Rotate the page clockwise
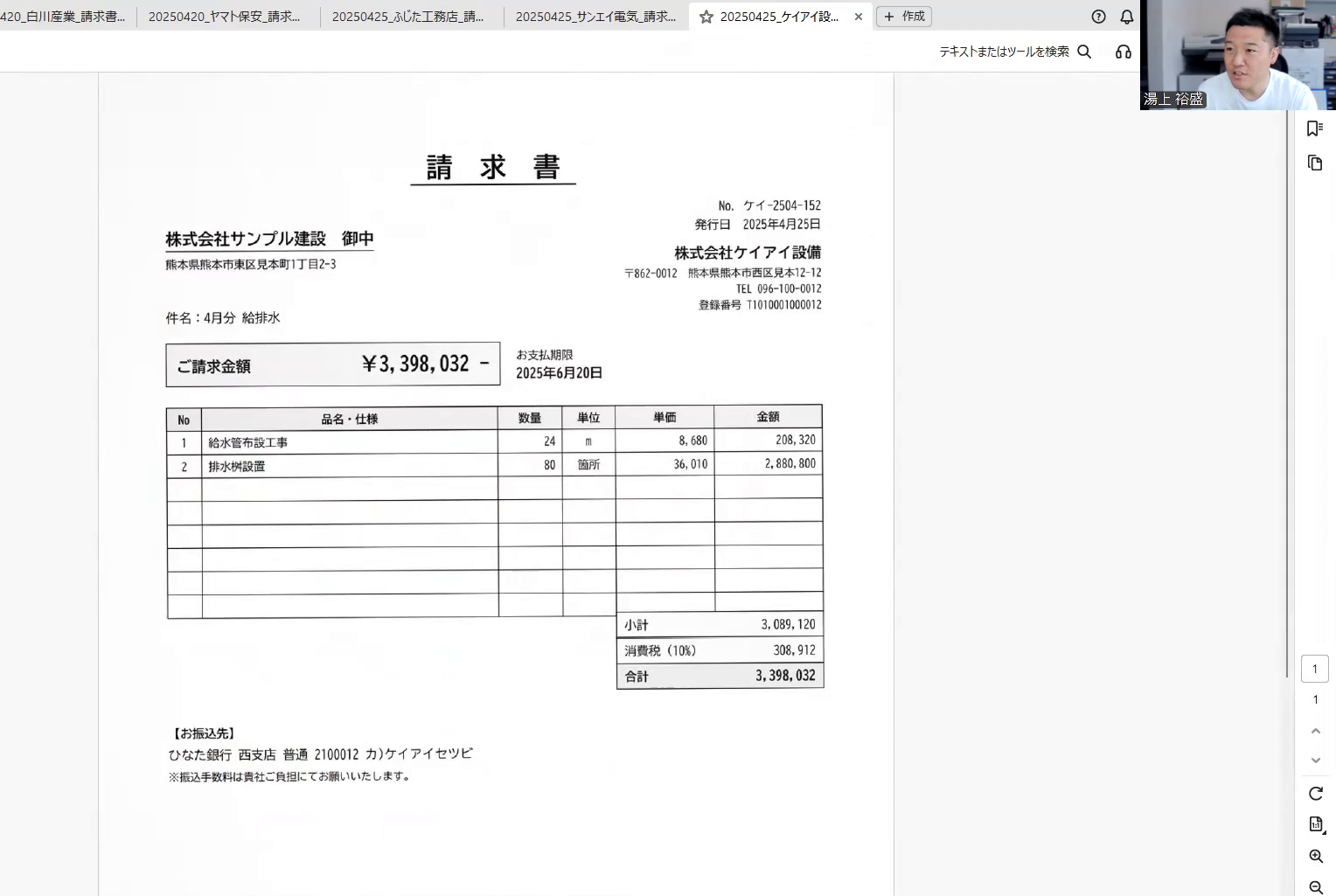The image size is (1336, 896). pos(1315,794)
